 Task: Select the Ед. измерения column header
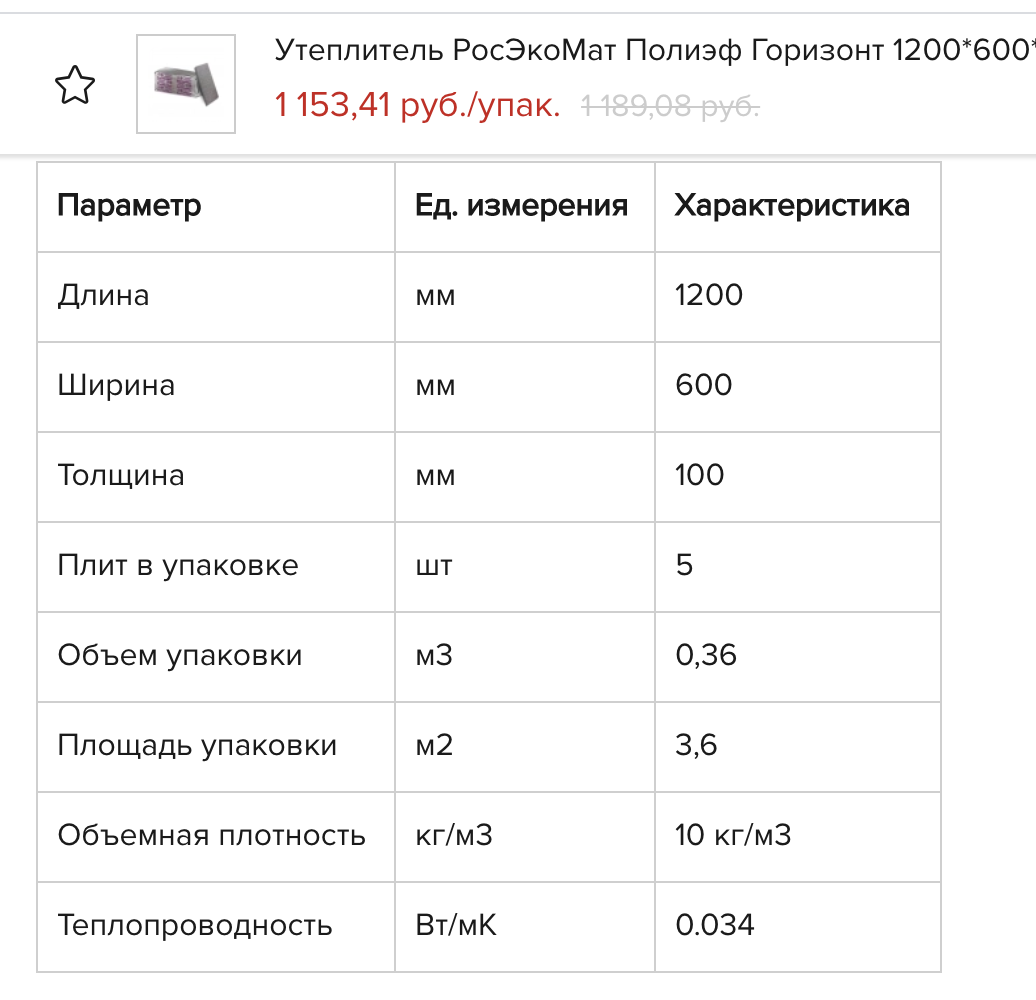(522, 206)
